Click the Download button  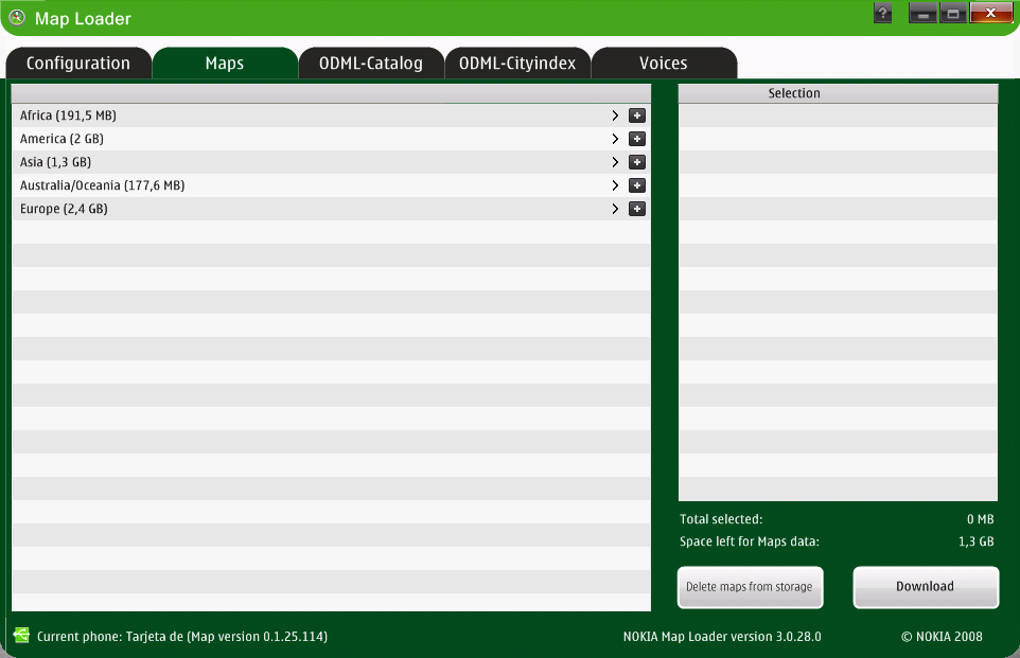(x=926, y=587)
